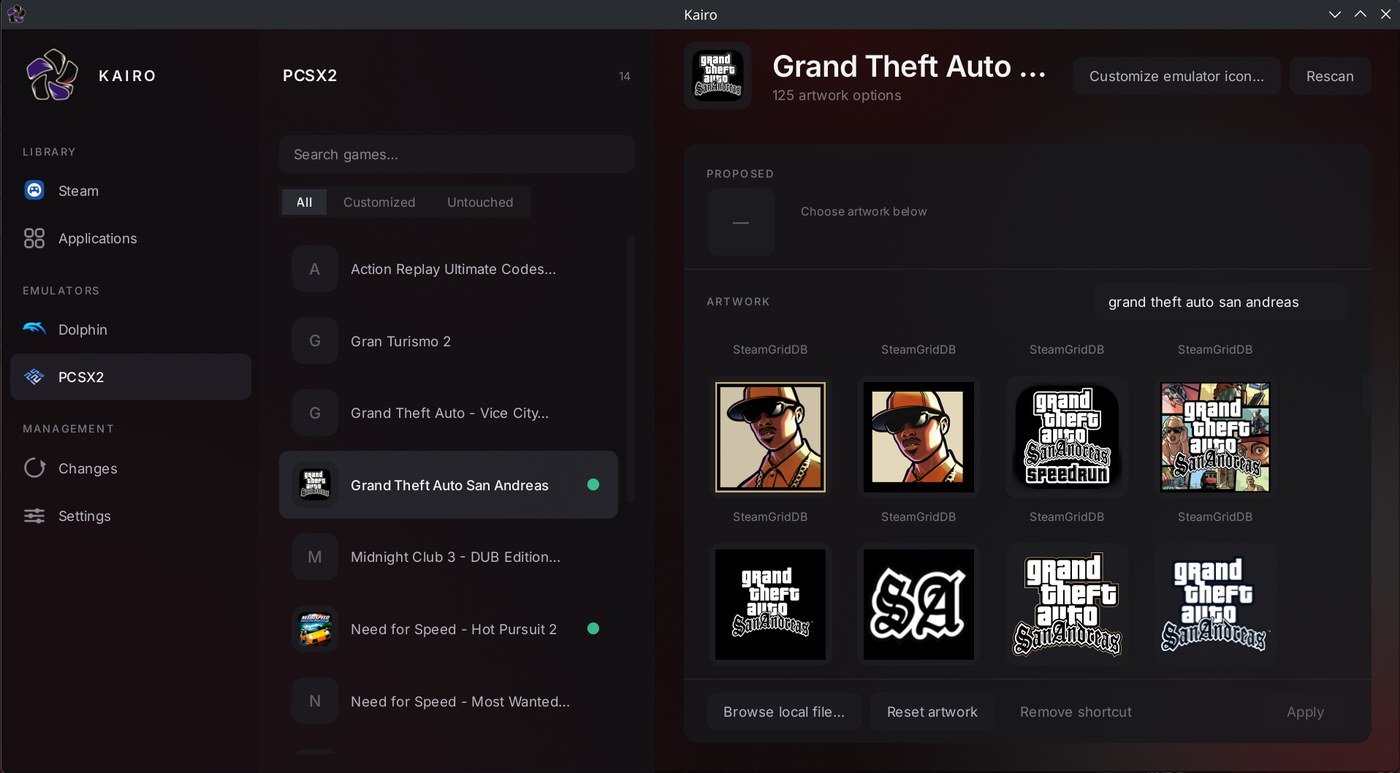Click the Reset artwork button
Image resolution: width=1400 pixels, height=773 pixels.
click(932, 712)
